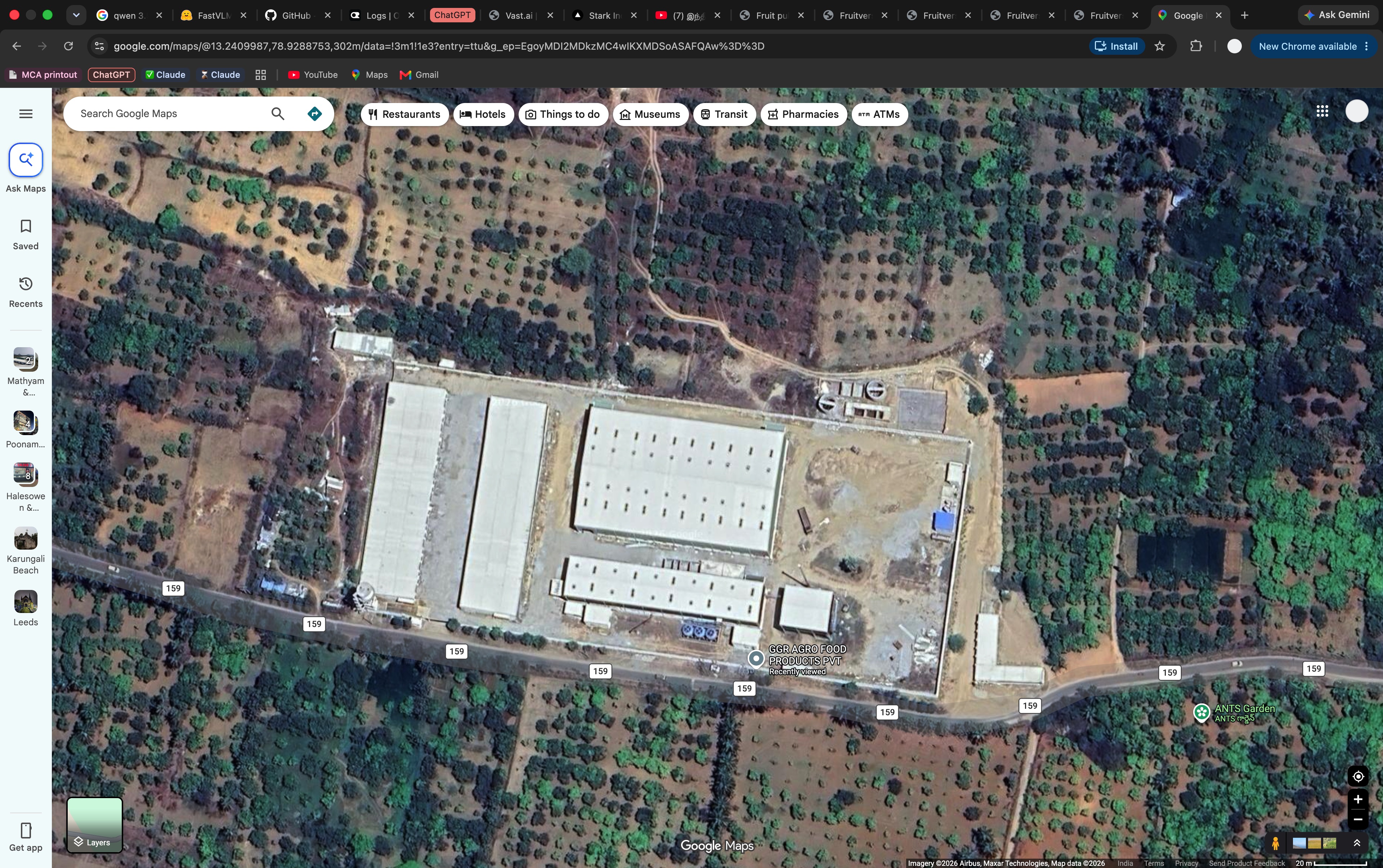
Task: Click the GGR AGRO FOOD PRODUCTS marker
Action: pos(756,658)
